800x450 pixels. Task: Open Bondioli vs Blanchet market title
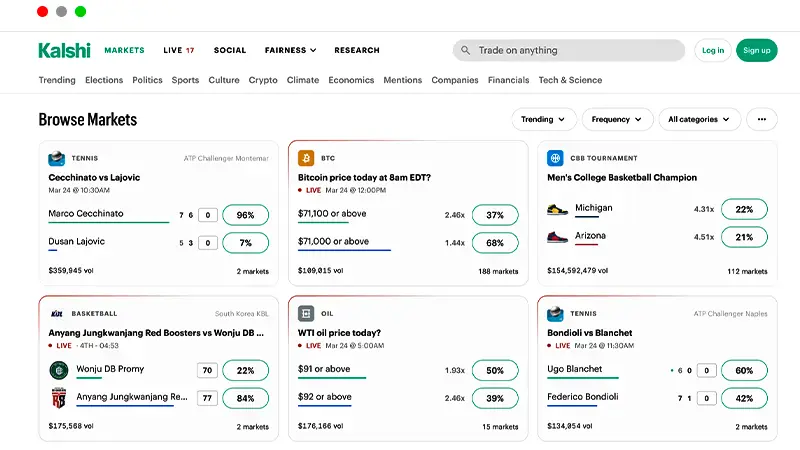[x=590, y=333]
